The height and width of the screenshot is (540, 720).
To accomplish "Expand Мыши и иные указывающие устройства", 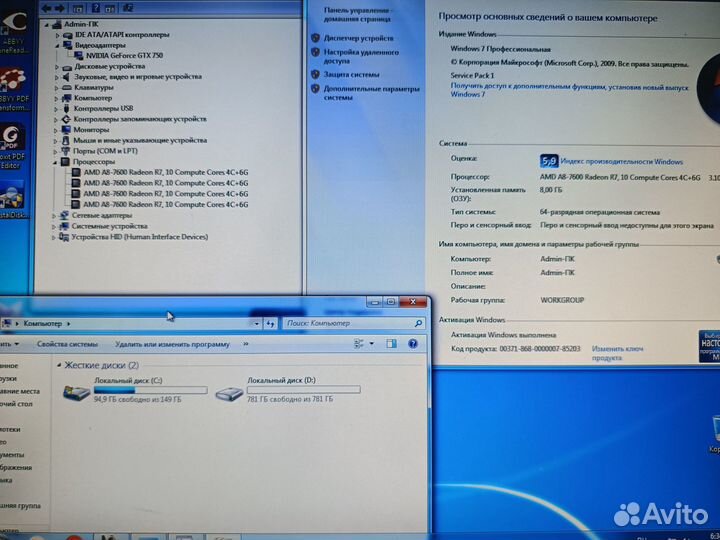I will pyautogui.click(x=56, y=141).
